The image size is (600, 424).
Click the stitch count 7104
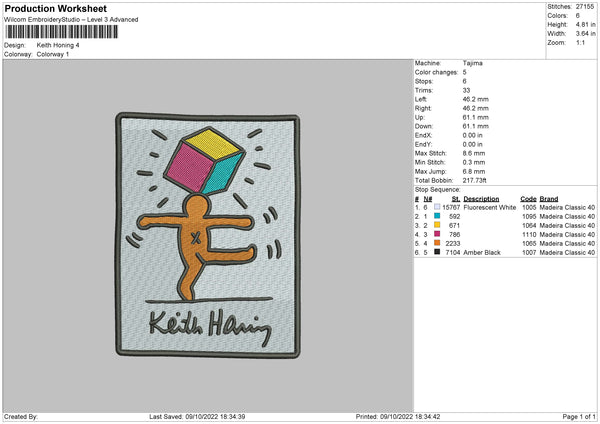(x=453, y=253)
